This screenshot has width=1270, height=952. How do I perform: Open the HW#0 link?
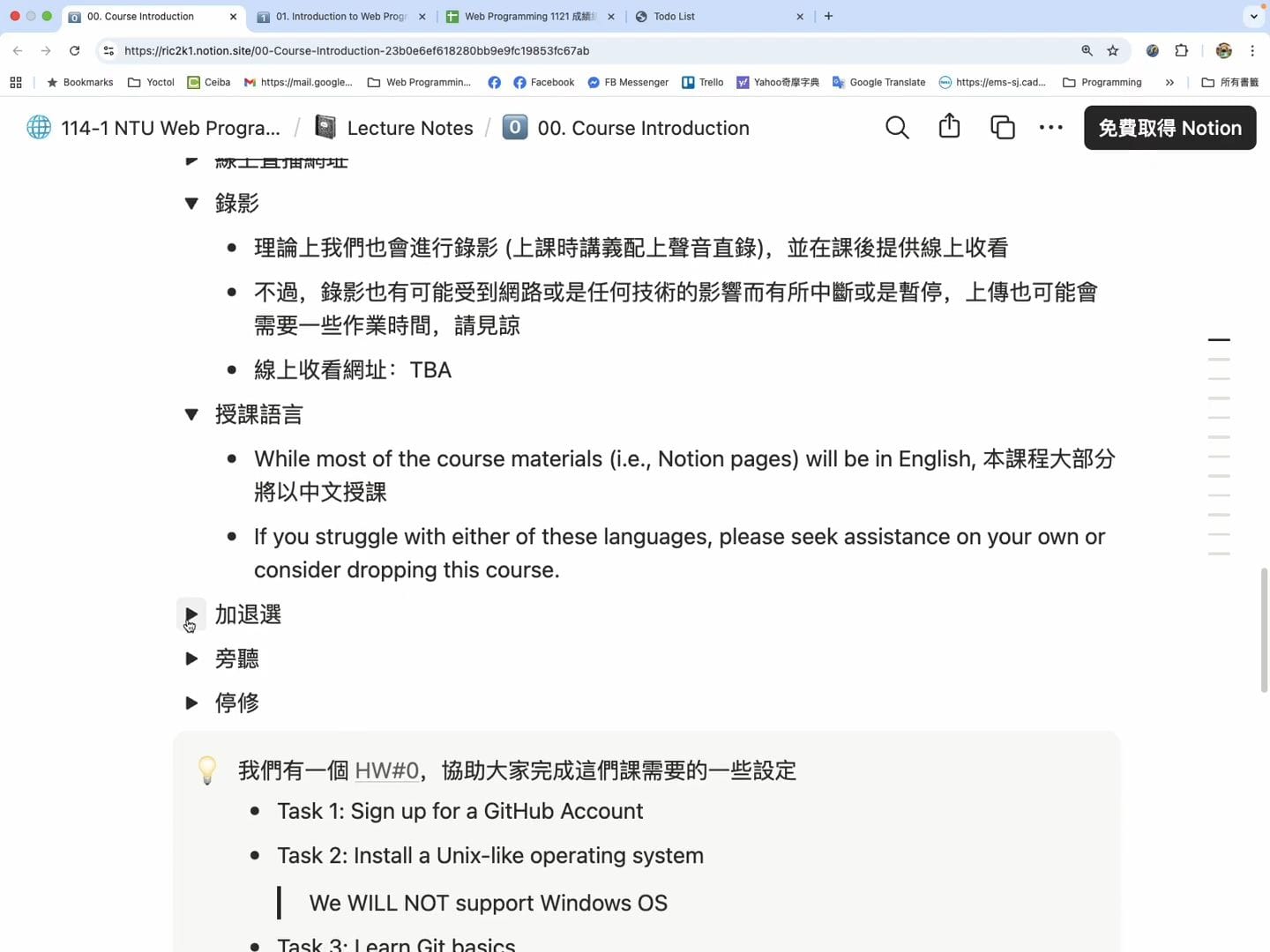click(x=386, y=771)
